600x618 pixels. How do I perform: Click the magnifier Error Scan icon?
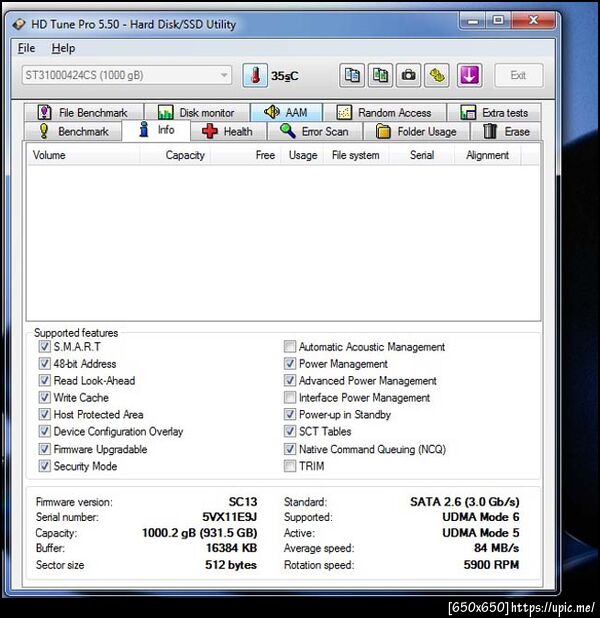(x=287, y=131)
